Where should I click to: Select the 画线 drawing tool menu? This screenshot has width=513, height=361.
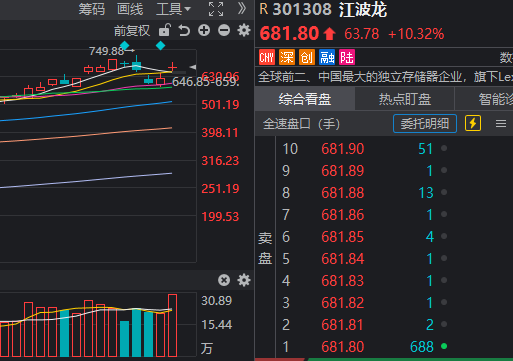(x=130, y=9)
